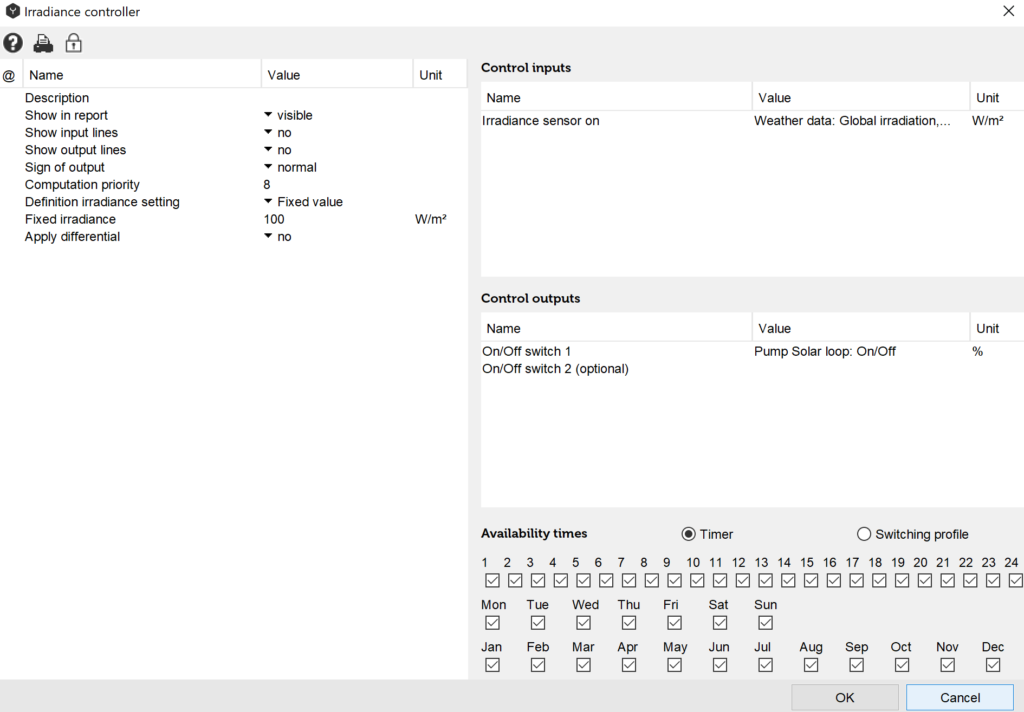The height and width of the screenshot is (712, 1024).
Task: Toggle the hour 12 checkbox
Action: click(x=743, y=580)
